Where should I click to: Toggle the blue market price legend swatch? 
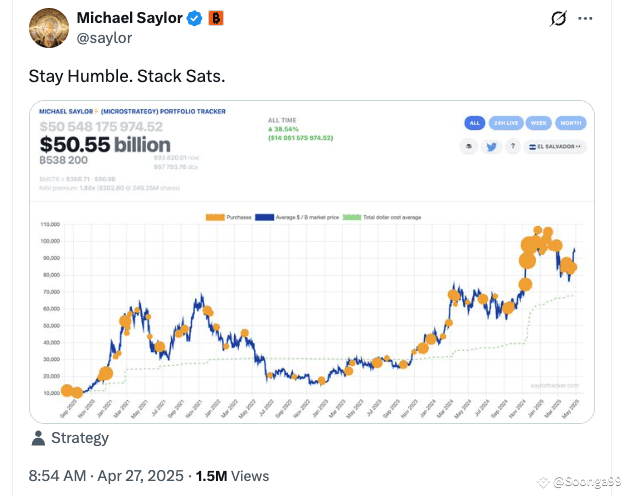[x=264, y=217]
